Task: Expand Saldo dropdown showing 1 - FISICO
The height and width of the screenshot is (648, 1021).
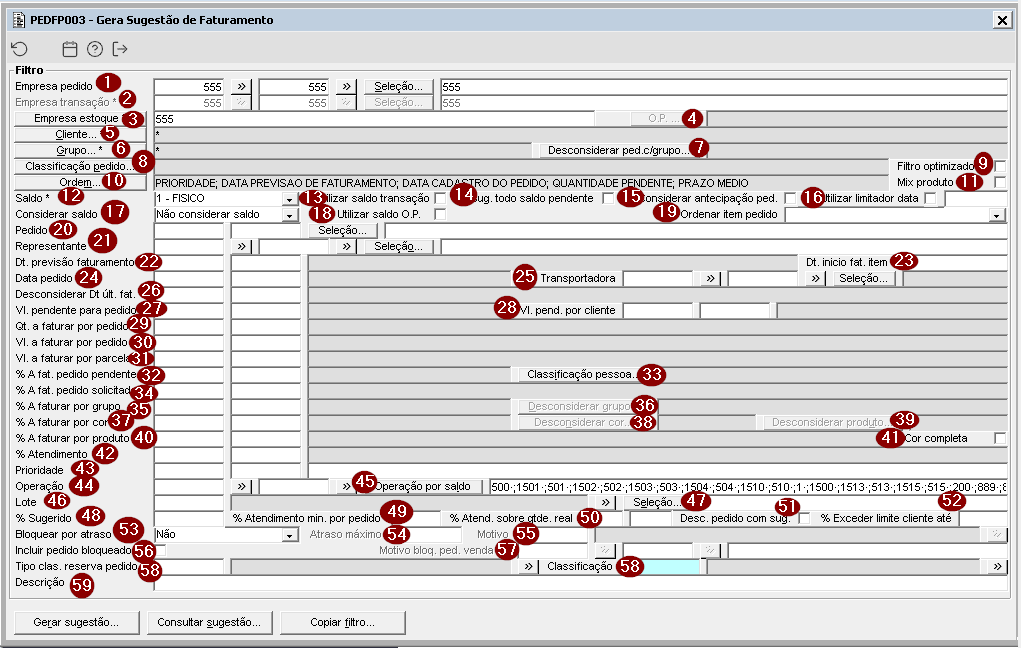Action: pyautogui.click(x=289, y=199)
